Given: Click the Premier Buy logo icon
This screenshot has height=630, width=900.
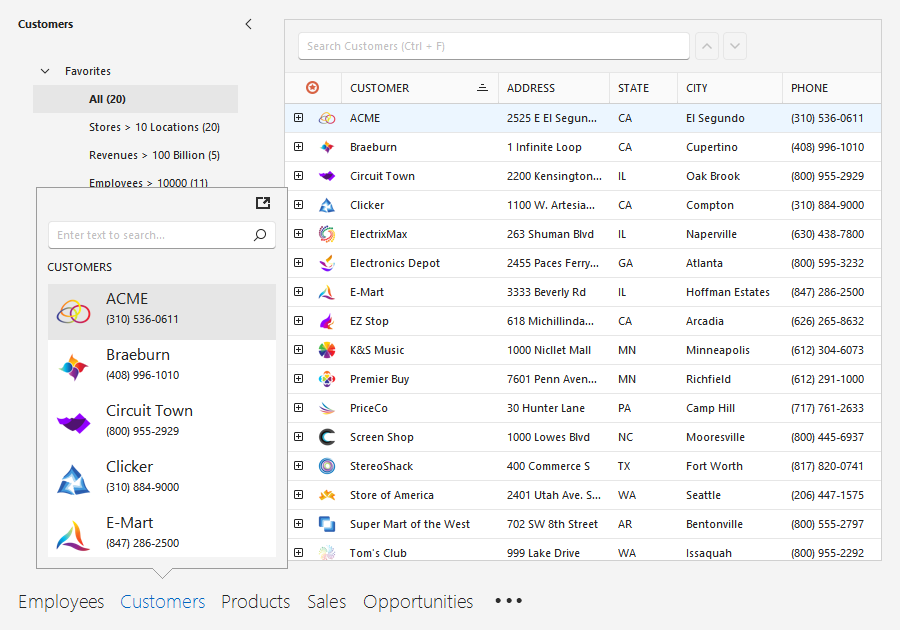Looking at the screenshot, I should (327, 379).
